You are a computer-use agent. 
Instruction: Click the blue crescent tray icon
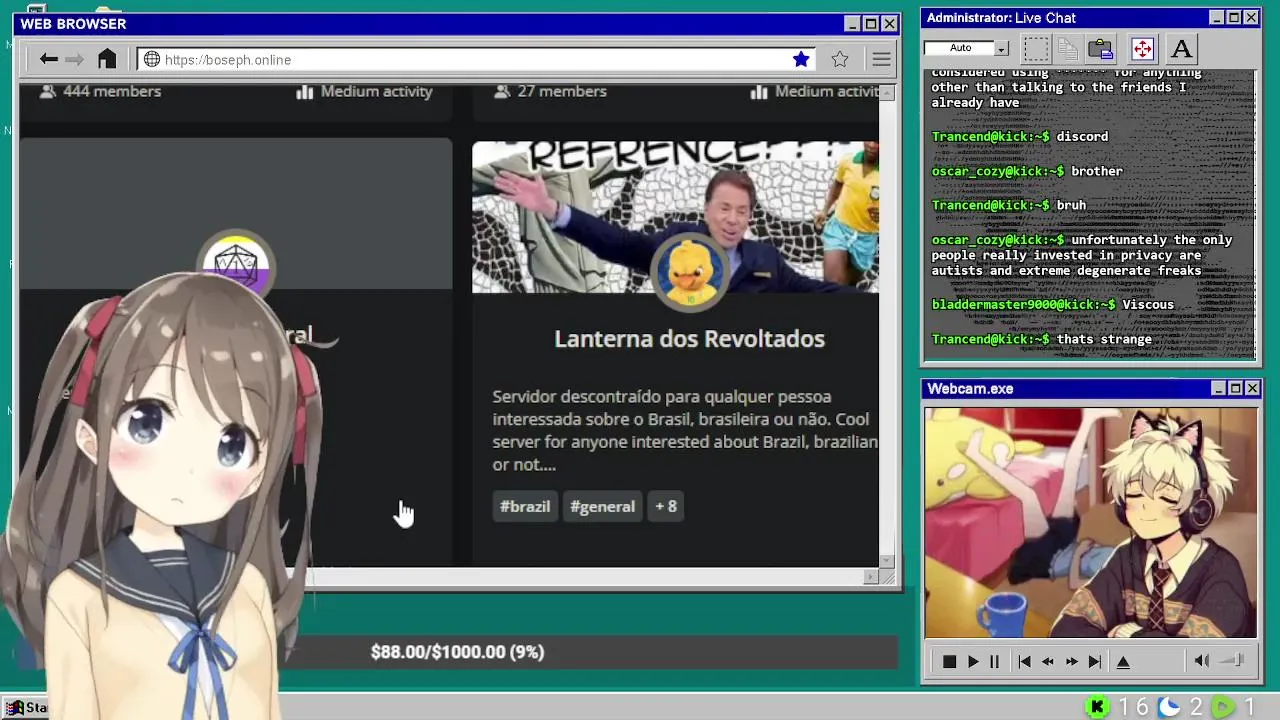(x=1169, y=707)
